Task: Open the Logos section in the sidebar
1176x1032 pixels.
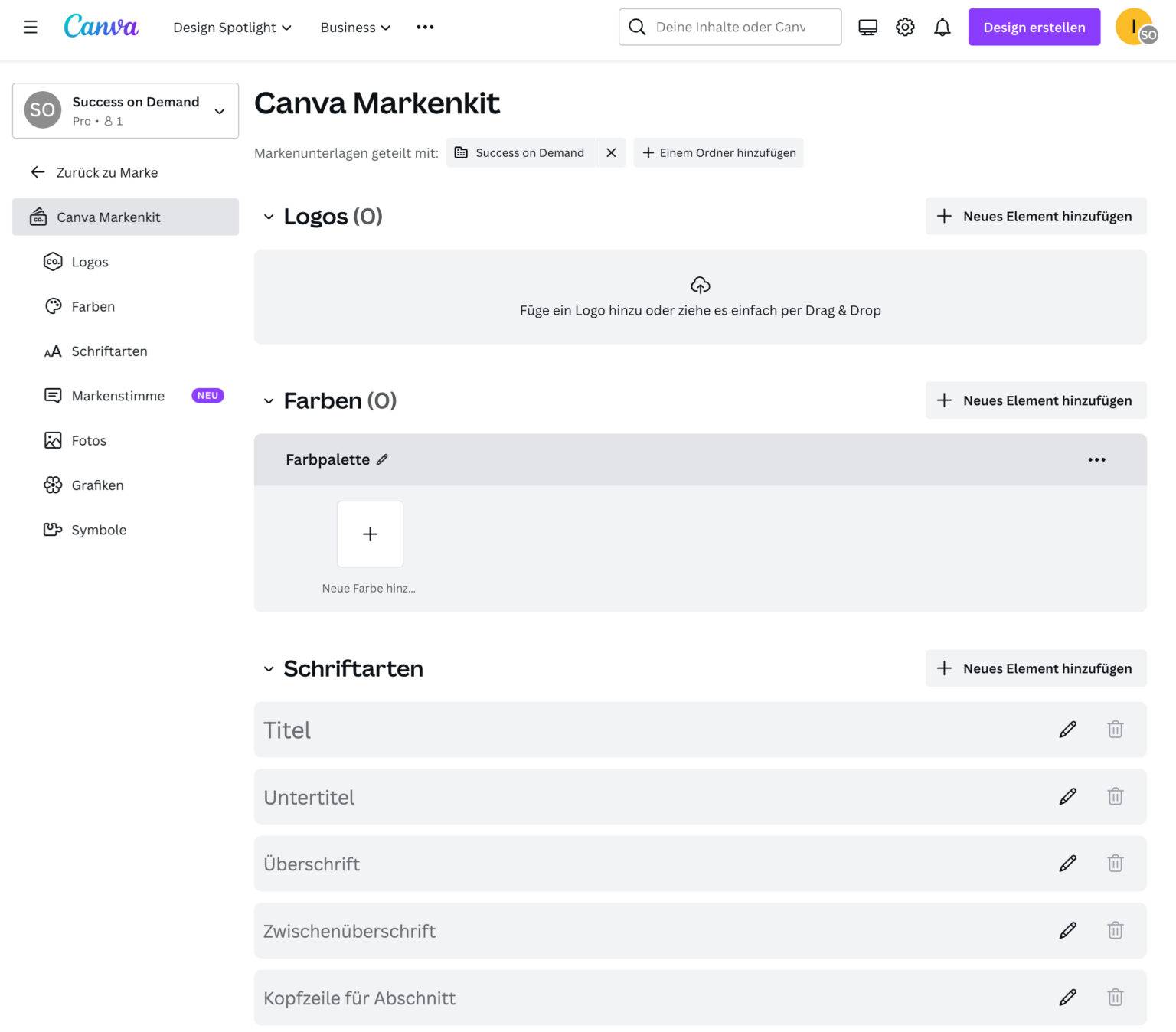Action: (90, 262)
